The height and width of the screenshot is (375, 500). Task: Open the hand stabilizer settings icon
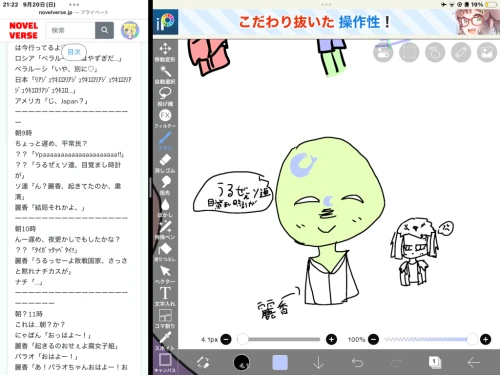[x=435, y=52]
